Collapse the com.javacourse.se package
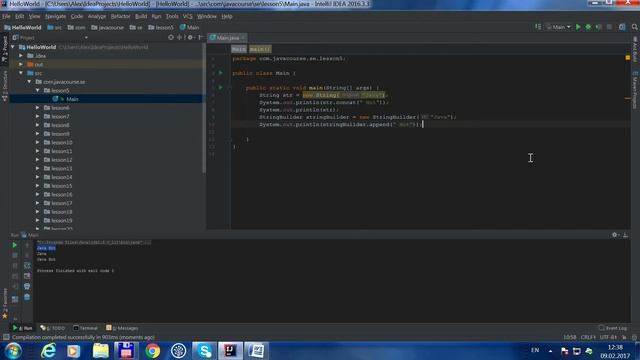The height and width of the screenshot is (360, 640). (30, 82)
